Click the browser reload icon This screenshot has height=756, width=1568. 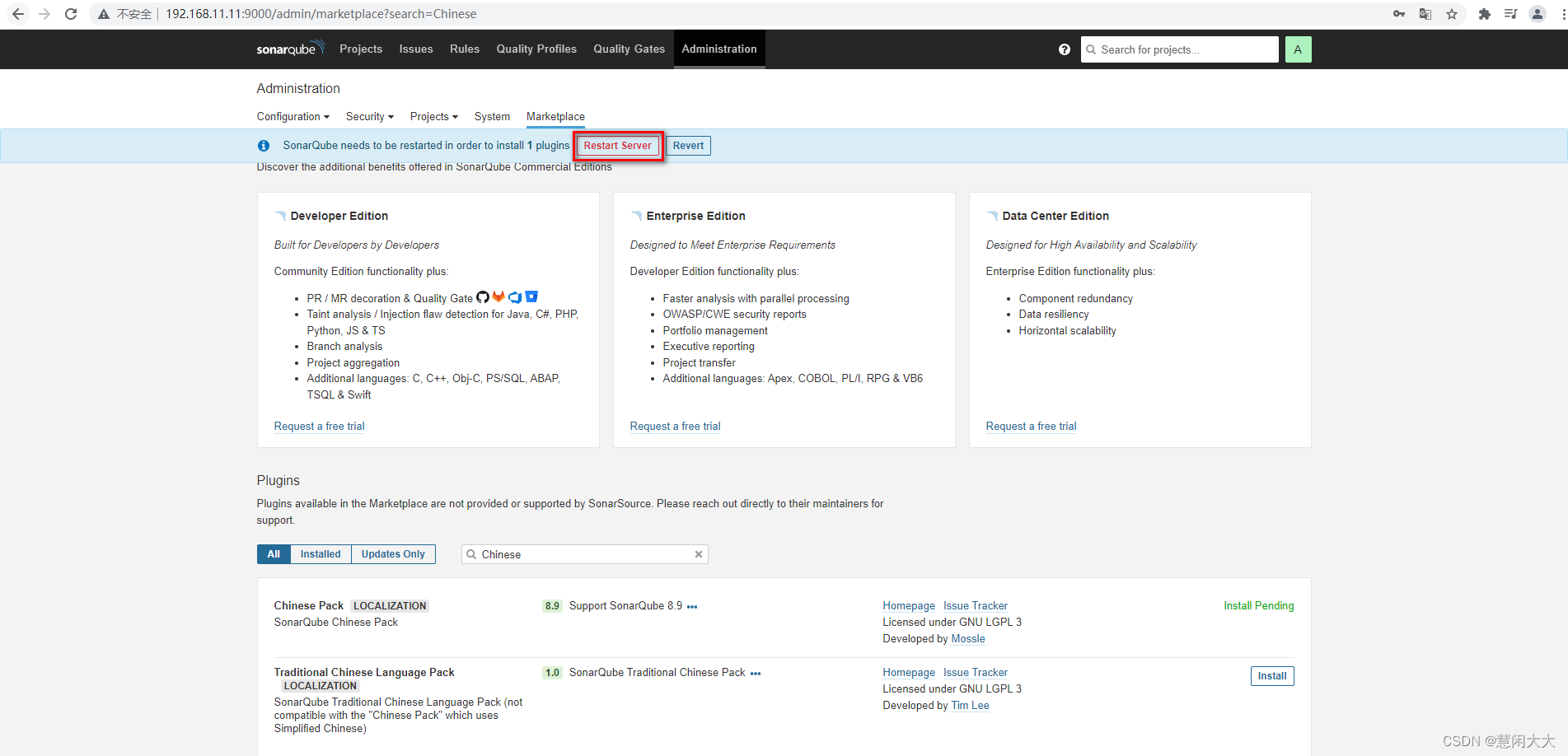(71, 14)
